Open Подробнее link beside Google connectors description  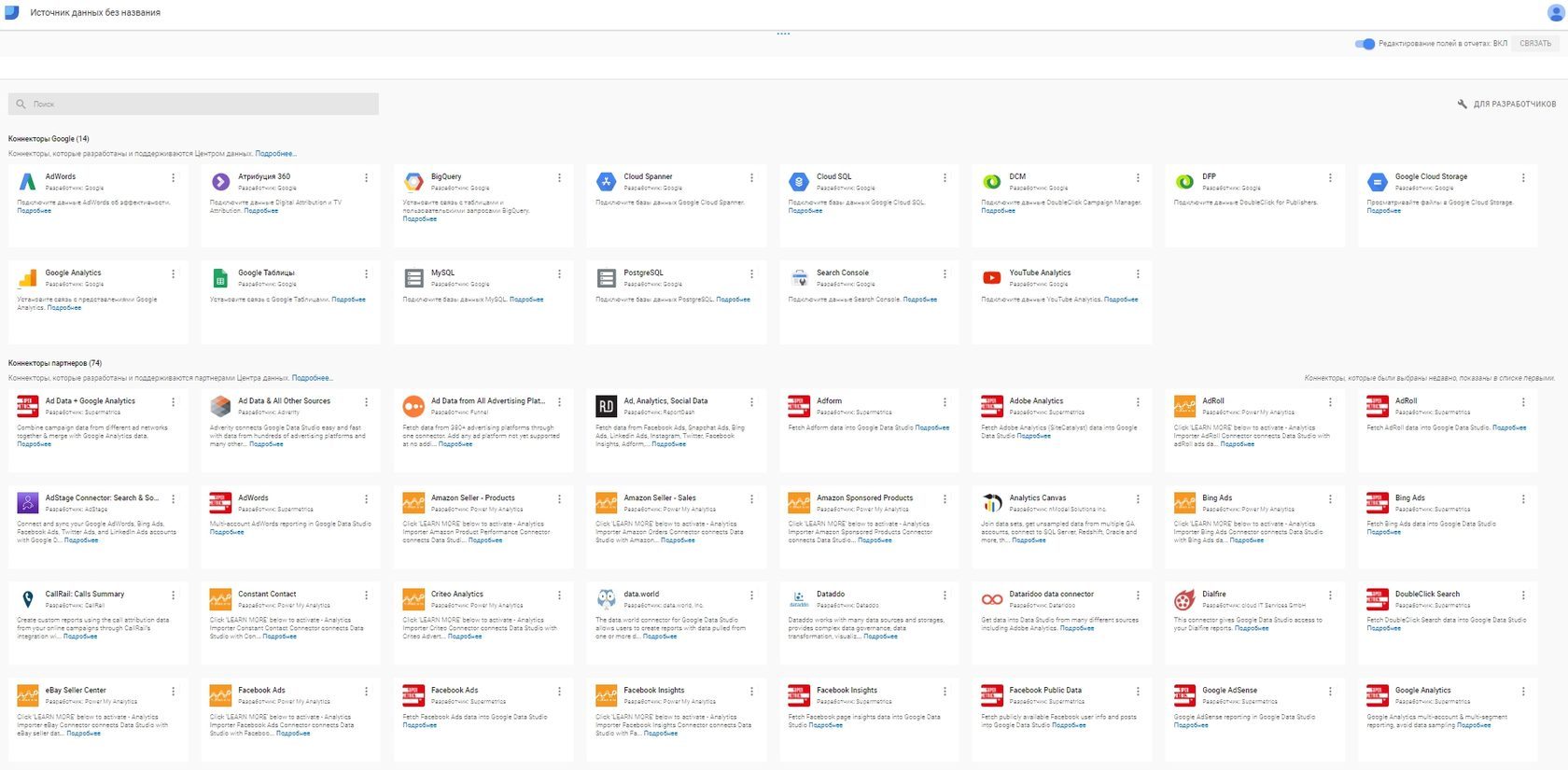(x=275, y=154)
